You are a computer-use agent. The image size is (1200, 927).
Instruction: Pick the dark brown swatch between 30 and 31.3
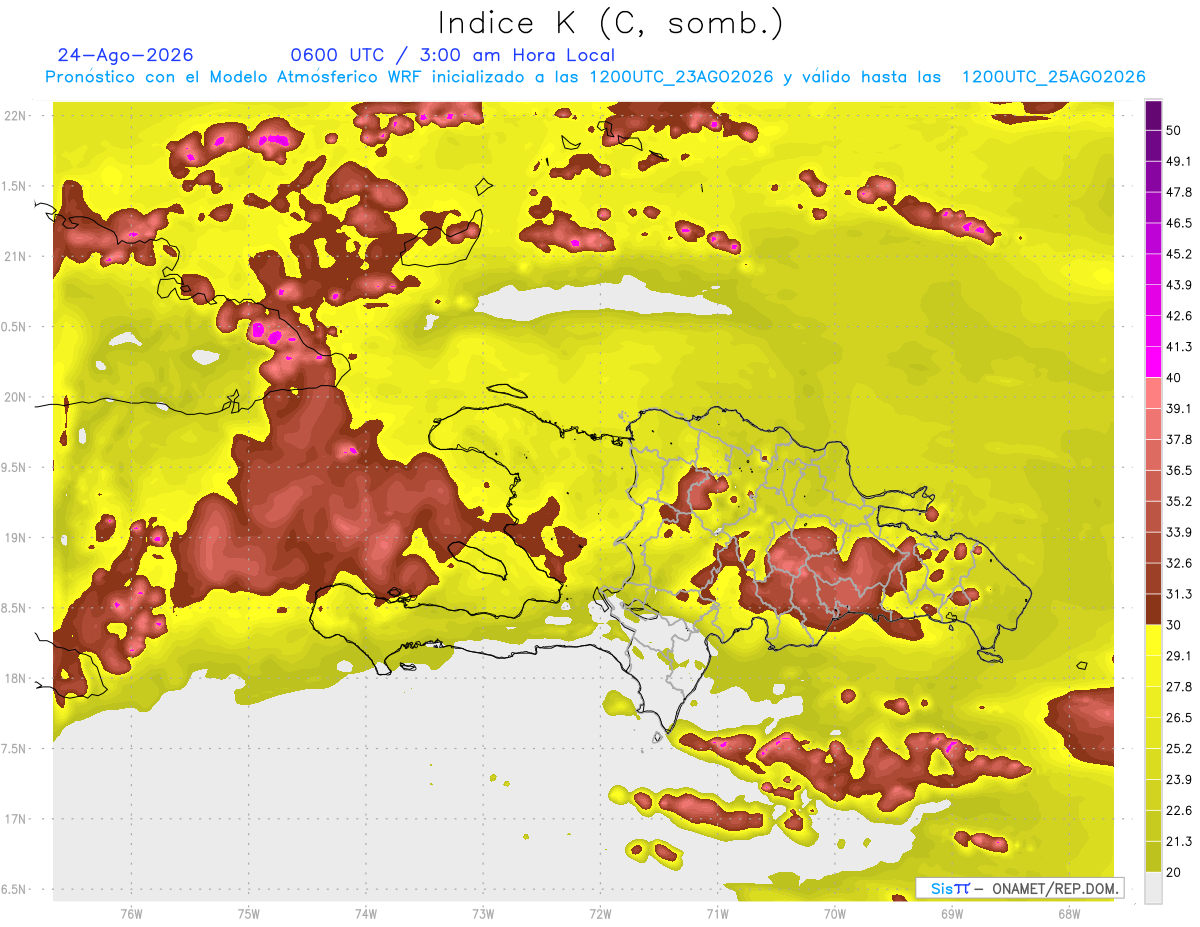pos(1153,609)
